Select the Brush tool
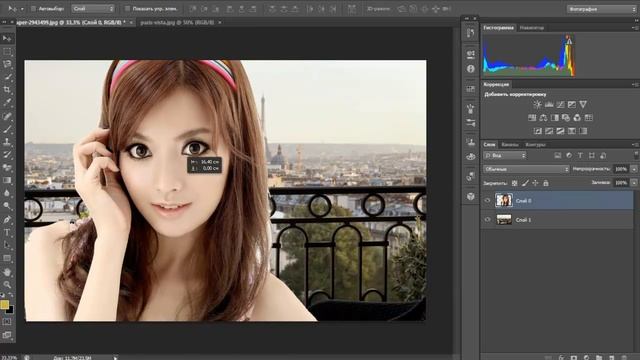The width and height of the screenshot is (640, 360). pyautogui.click(x=7, y=129)
